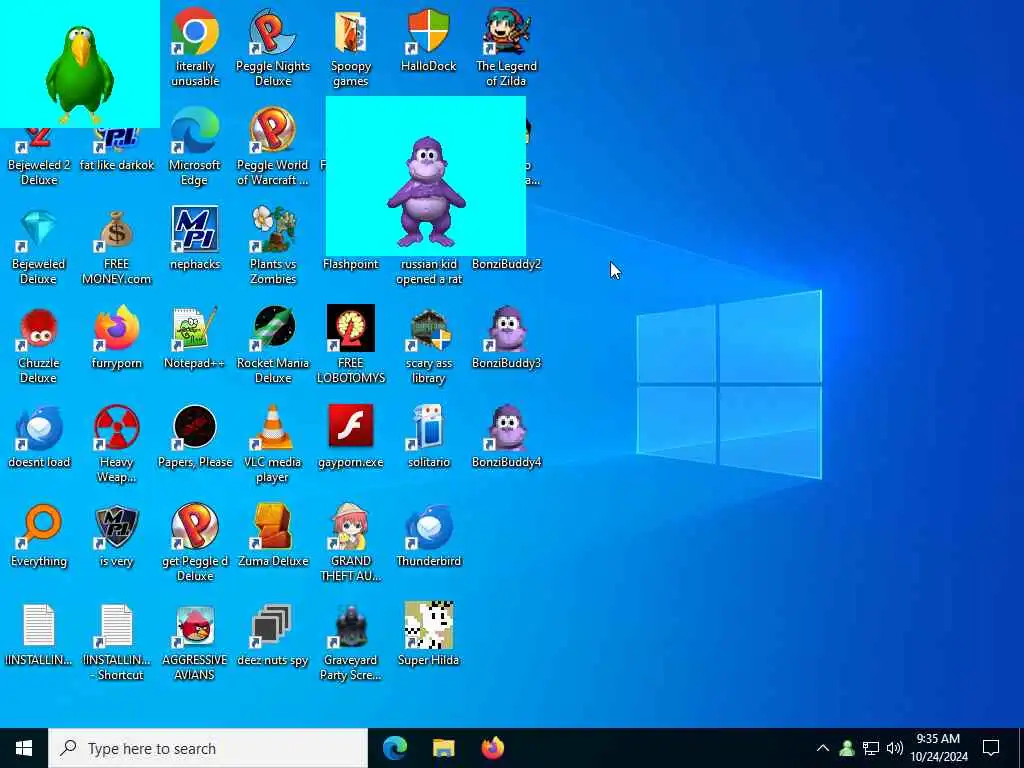Click the purple Bonzi gorilla character
This screenshot has height=768, width=1024.
click(x=427, y=192)
